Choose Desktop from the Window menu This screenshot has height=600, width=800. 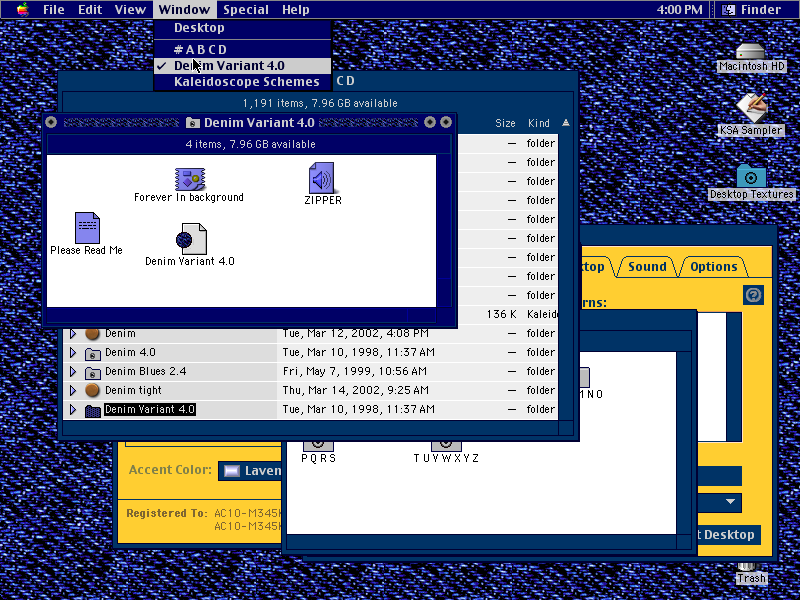pos(242,28)
